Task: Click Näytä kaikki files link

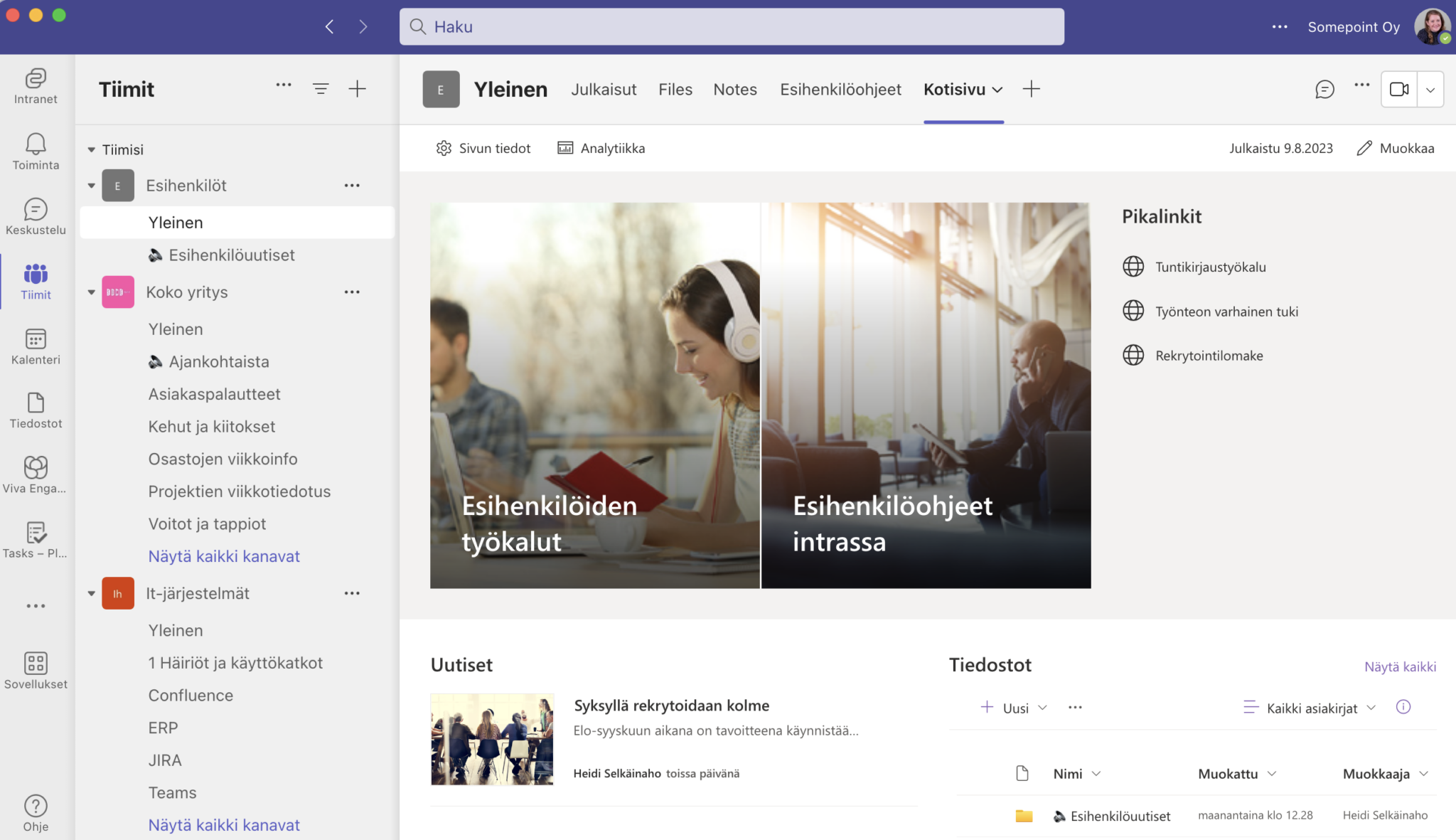Action: click(x=1400, y=666)
